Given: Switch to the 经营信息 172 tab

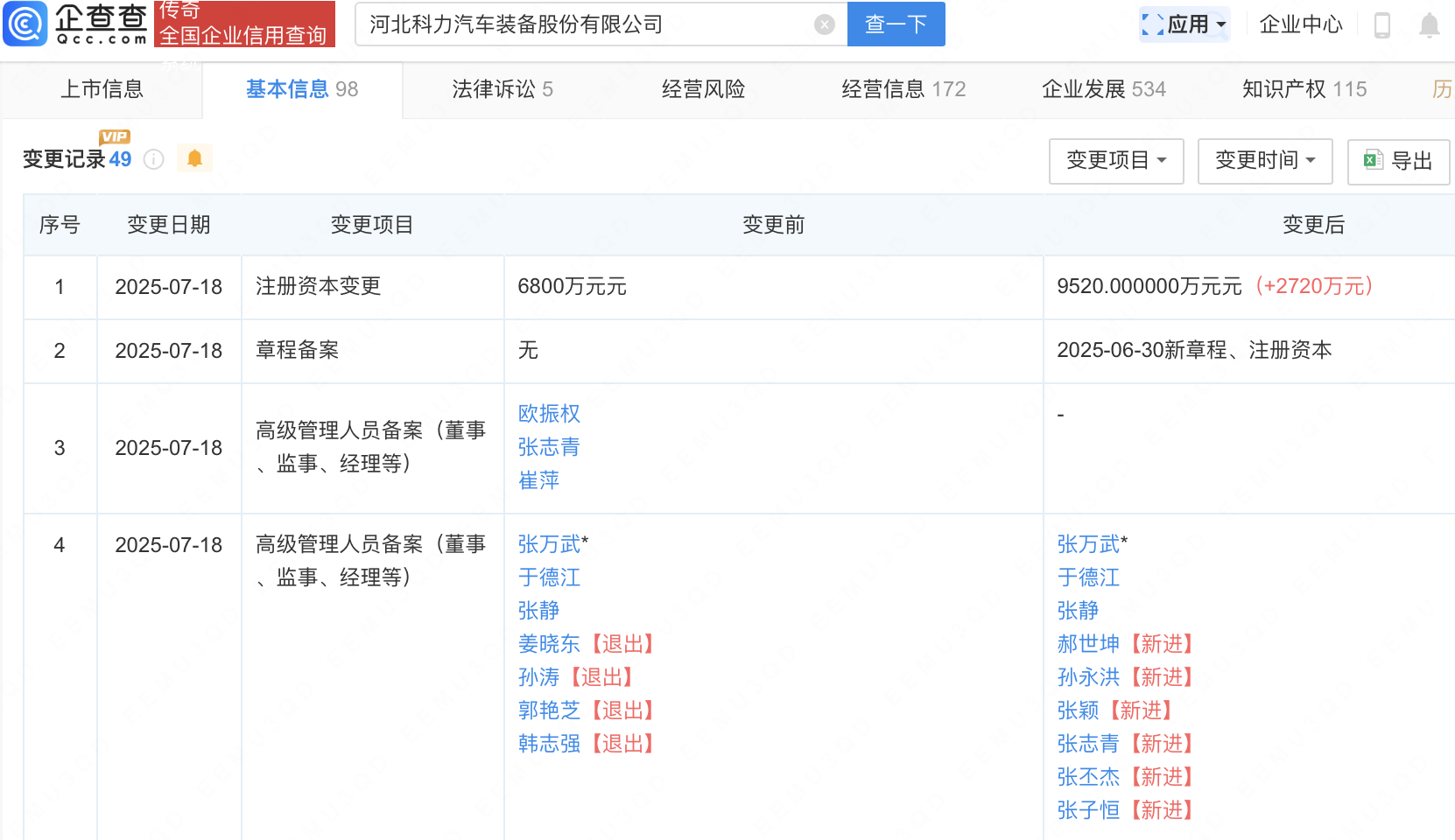Looking at the screenshot, I should point(903,89).
